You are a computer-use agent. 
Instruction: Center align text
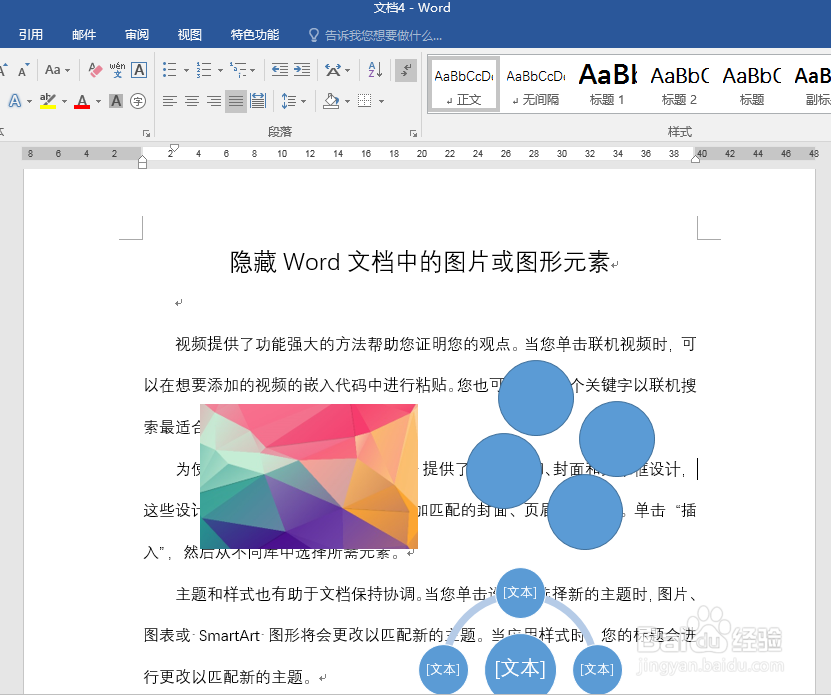[x=192, y=101]
